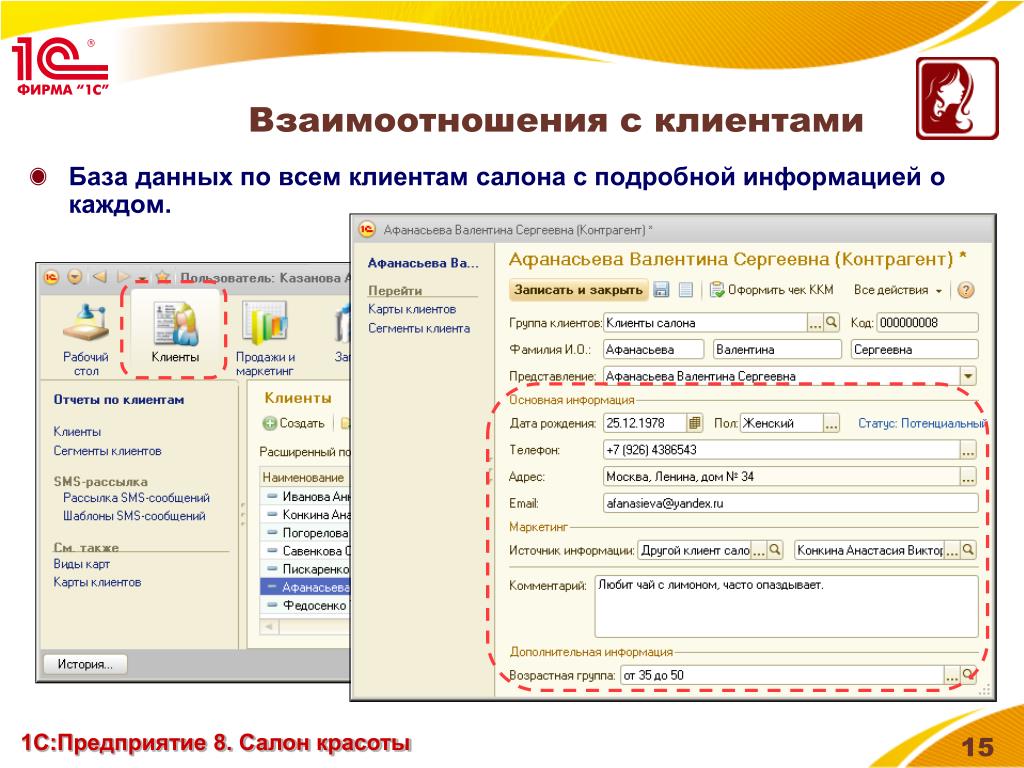Select the Федосенко row in clients list
This screenshot has width=1024, height=768.
(x=306, y=605)
